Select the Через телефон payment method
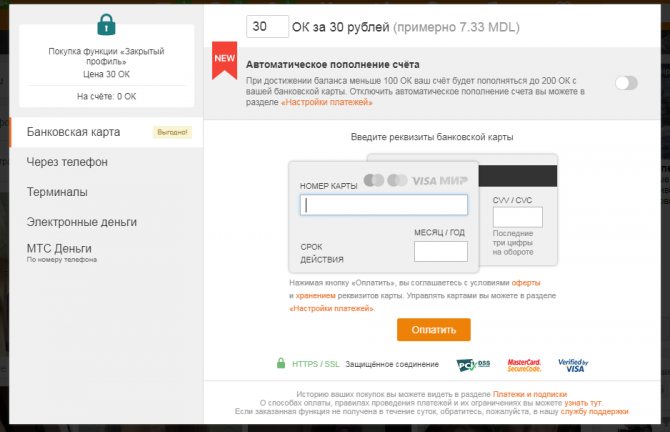This screenshot has height=432, width=670. 106,162
